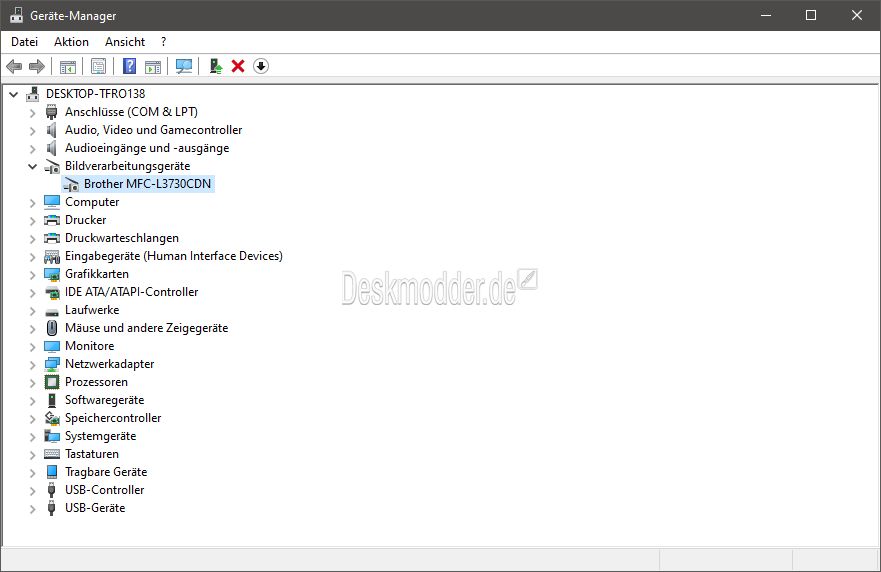Select the USB-Geräte label
881x572 pixels.
[95, 507]
